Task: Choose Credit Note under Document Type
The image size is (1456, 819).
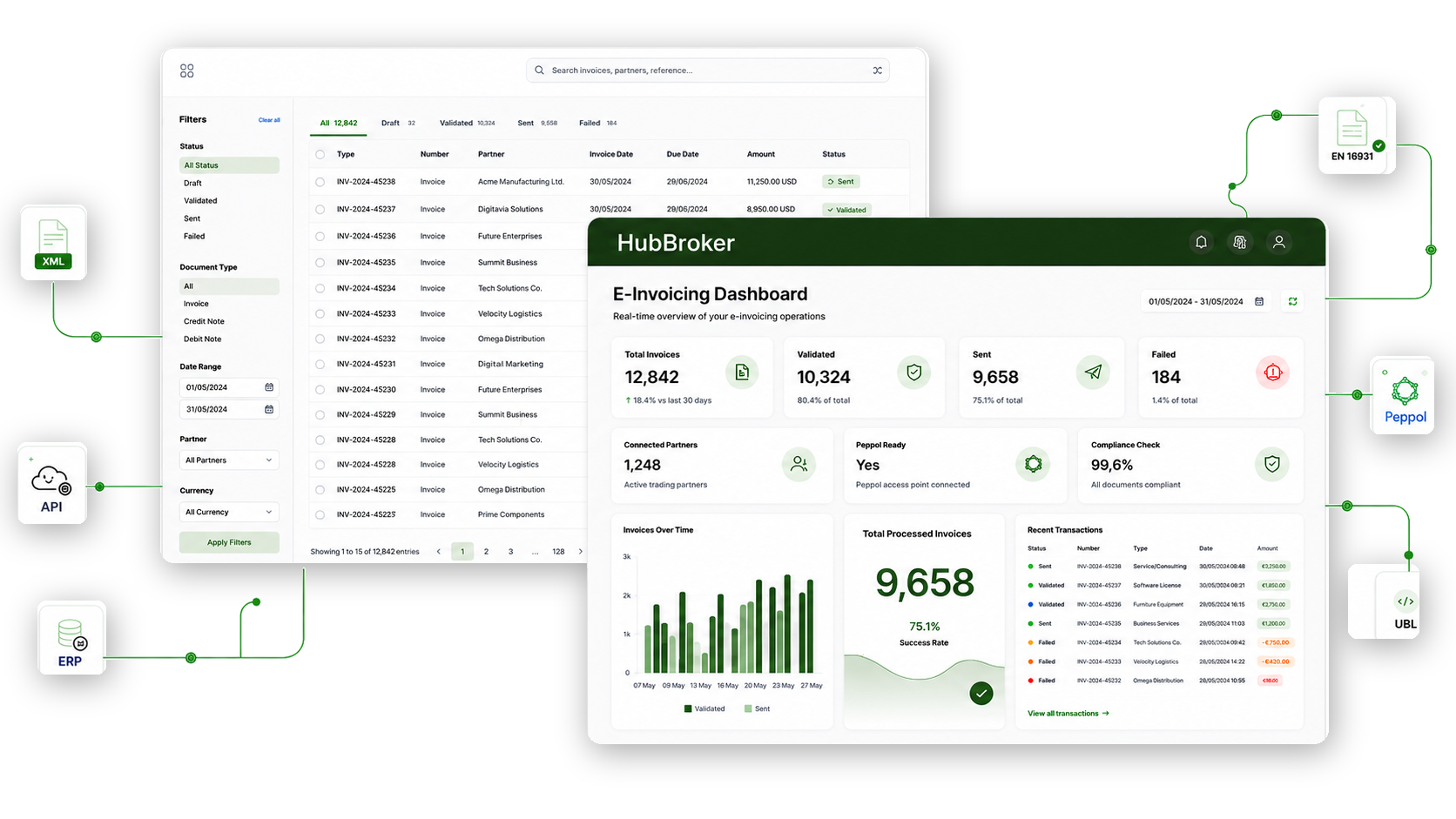Action: [204, 321]
